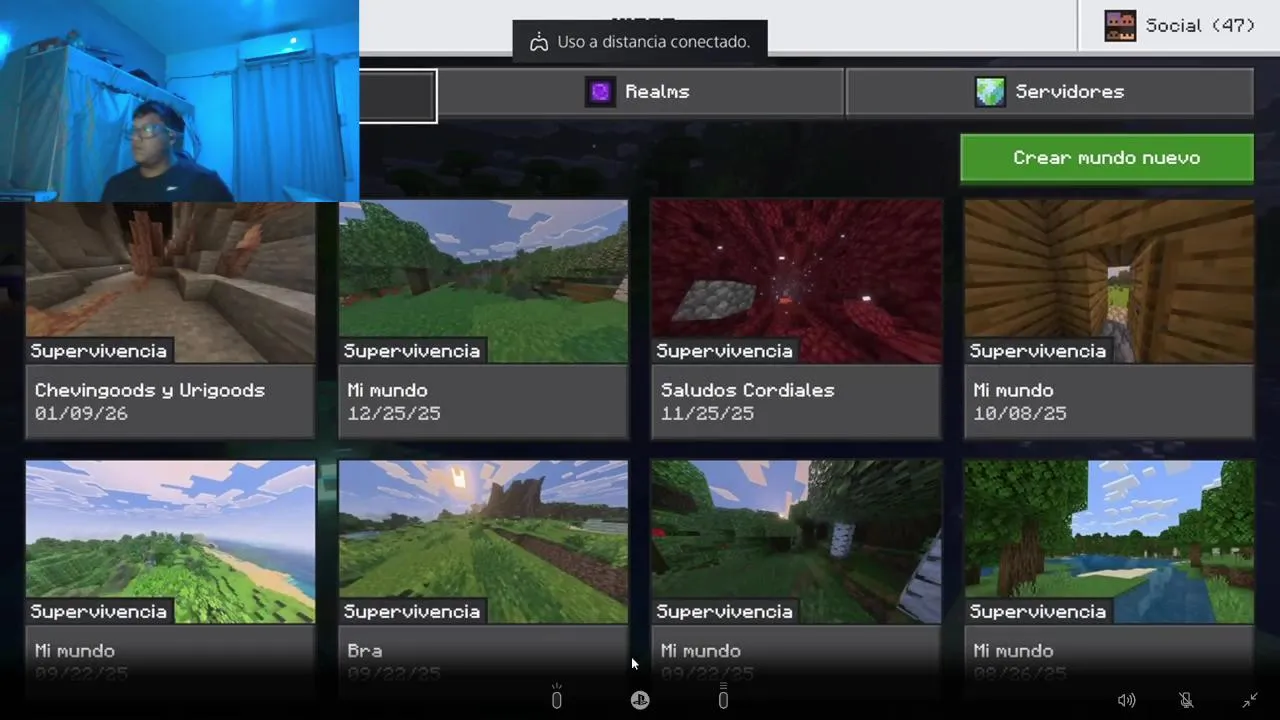Open Mi mundo birch forest thumbnail
The height and width of the screenshot is (720, 1280).
pyautogui.click(x=796, y=542)
